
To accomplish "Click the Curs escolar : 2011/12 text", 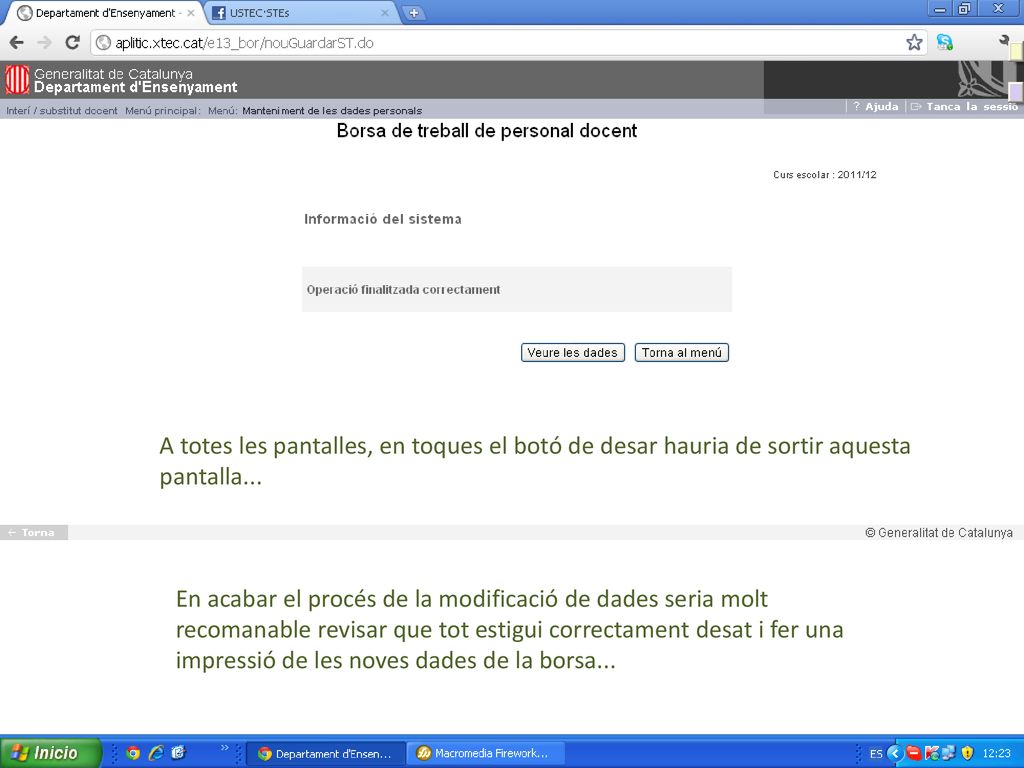I will (825, 175).
